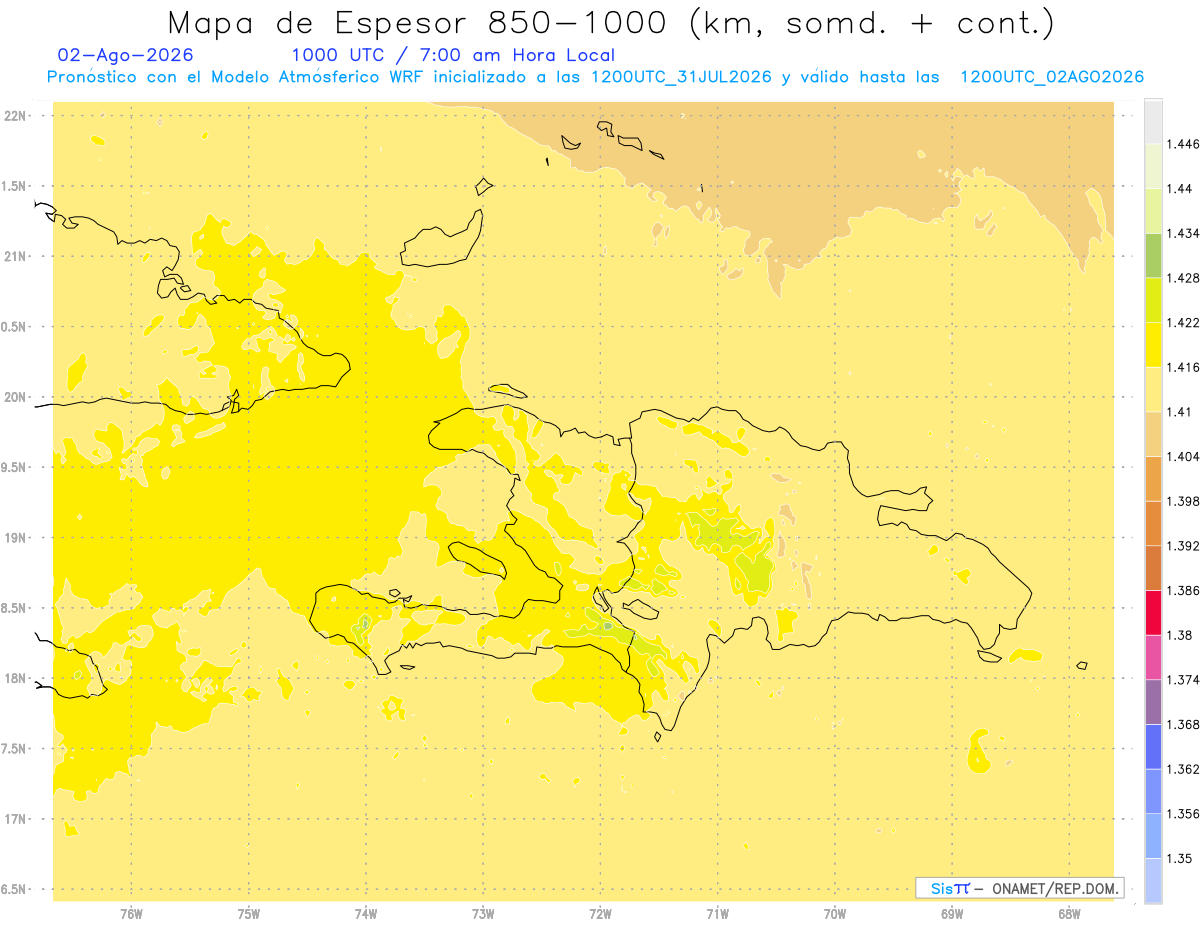Image resolution: width=1200 pixels, height=927 pixels.
Task: Click the longitude label '68W'
Action: click(1069, 914)
